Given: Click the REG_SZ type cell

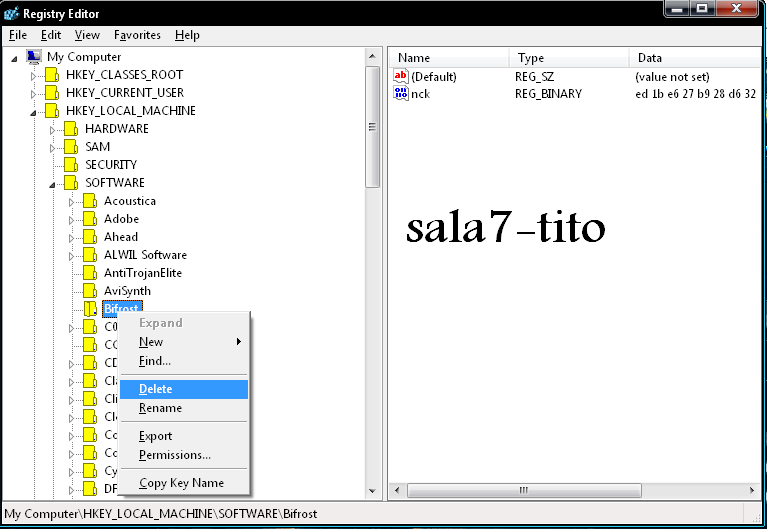Looking at the screenshot, I should [534, 77].
